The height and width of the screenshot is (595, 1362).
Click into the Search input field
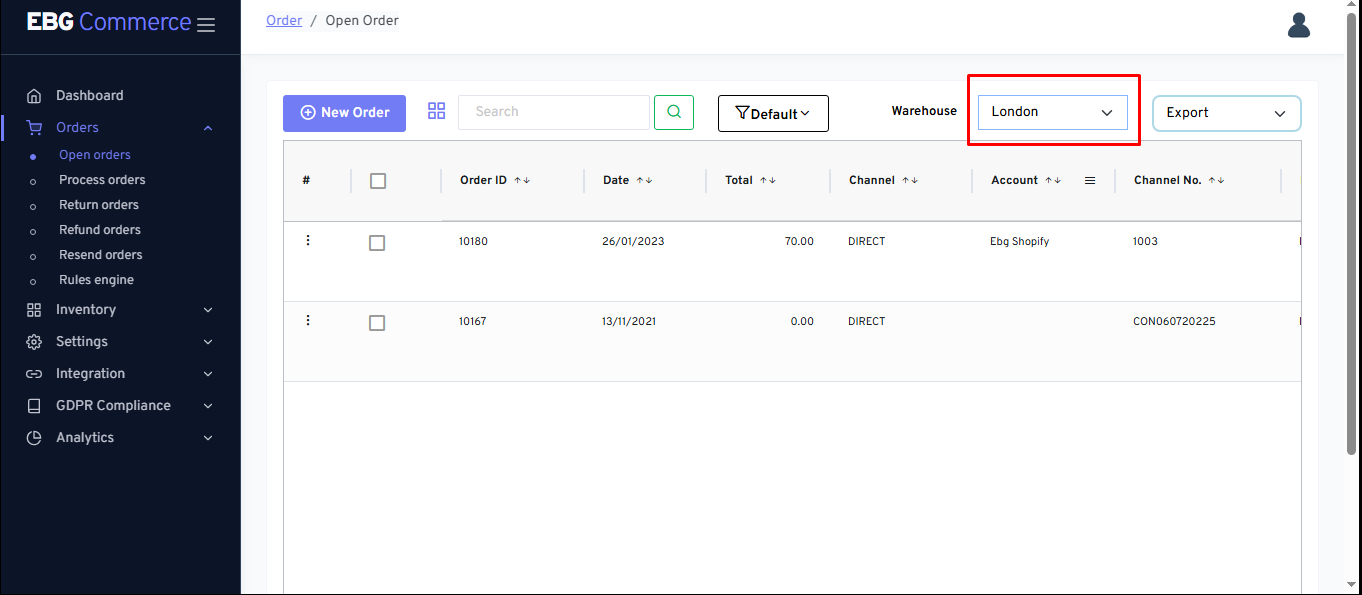click(553, 112)
